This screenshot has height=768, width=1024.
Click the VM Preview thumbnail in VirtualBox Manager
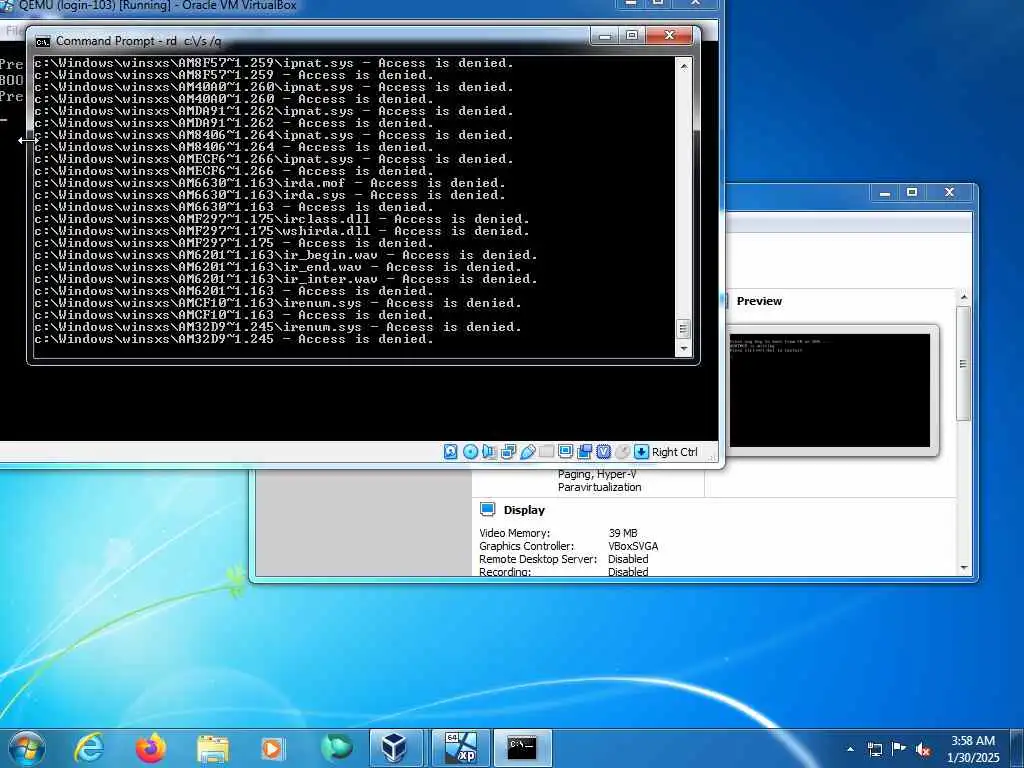829,391
